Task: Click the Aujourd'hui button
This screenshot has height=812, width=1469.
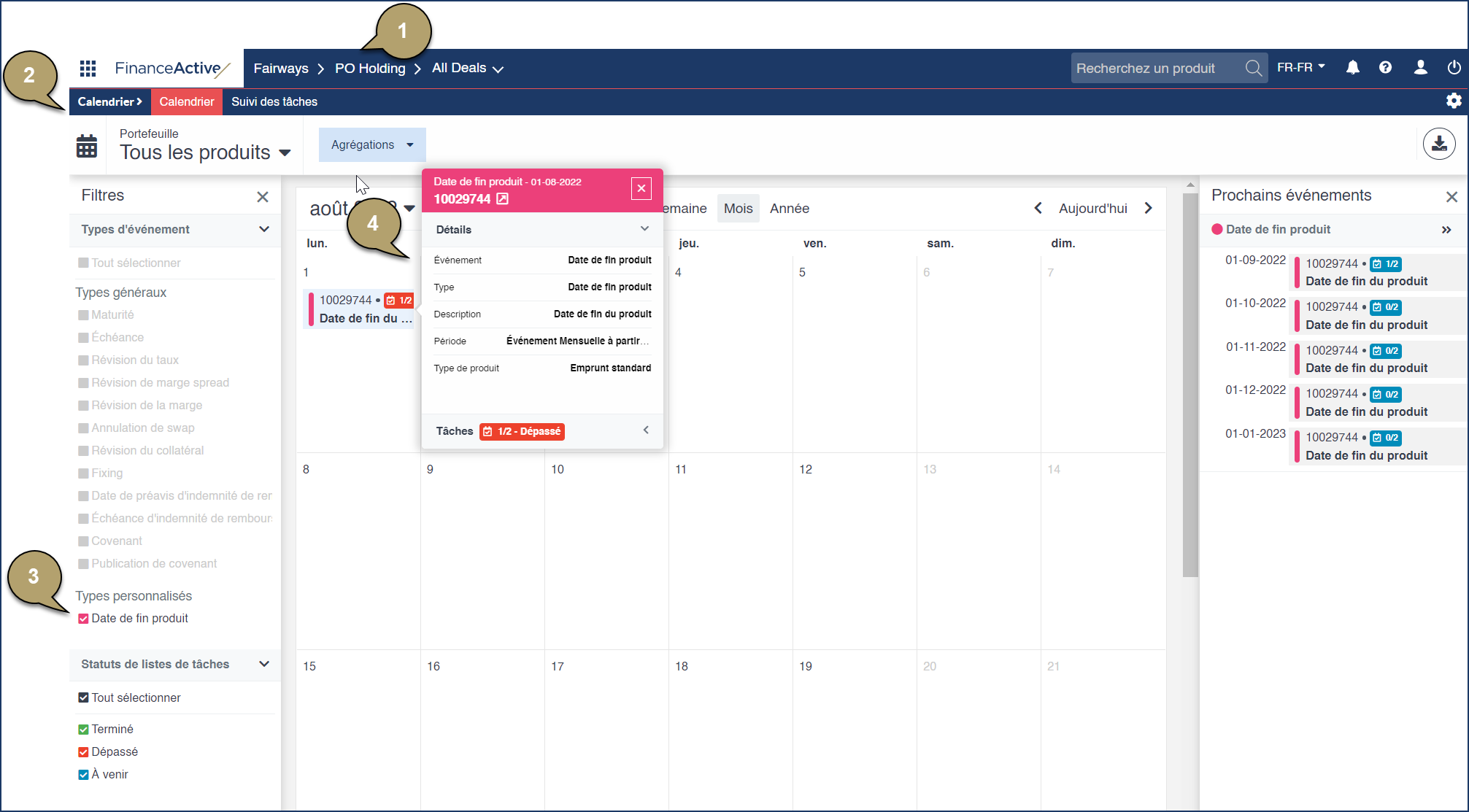Action: point(1092,208)
